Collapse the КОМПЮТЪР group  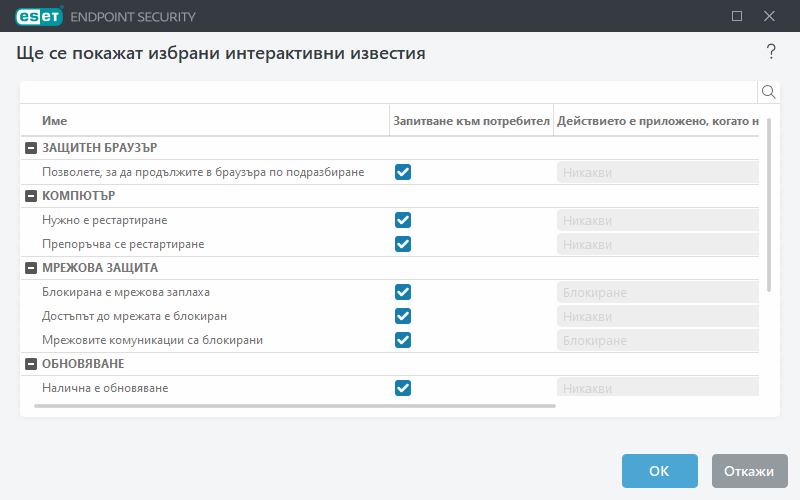coord(31,196)
